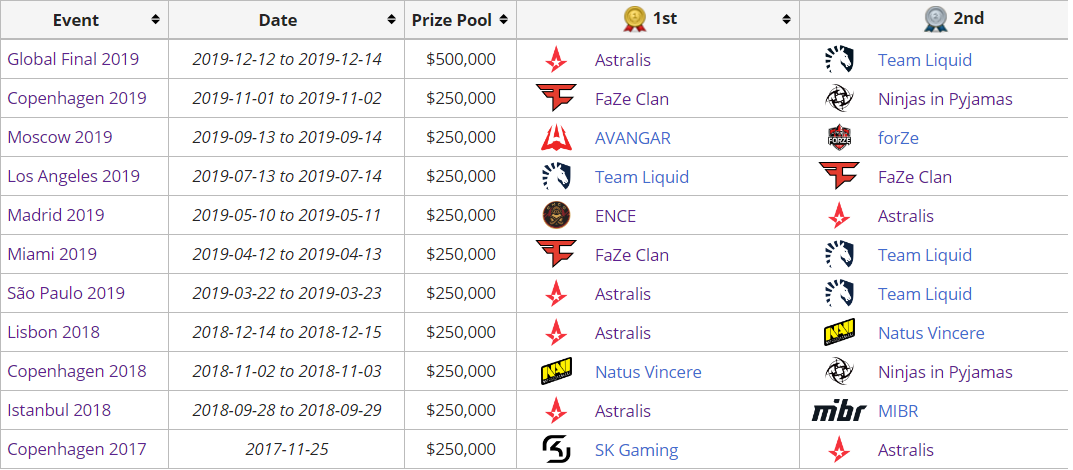Click the forZe logo in Moscow 2019 row
Screen dimensions: 1073x470
click(839, 138)
